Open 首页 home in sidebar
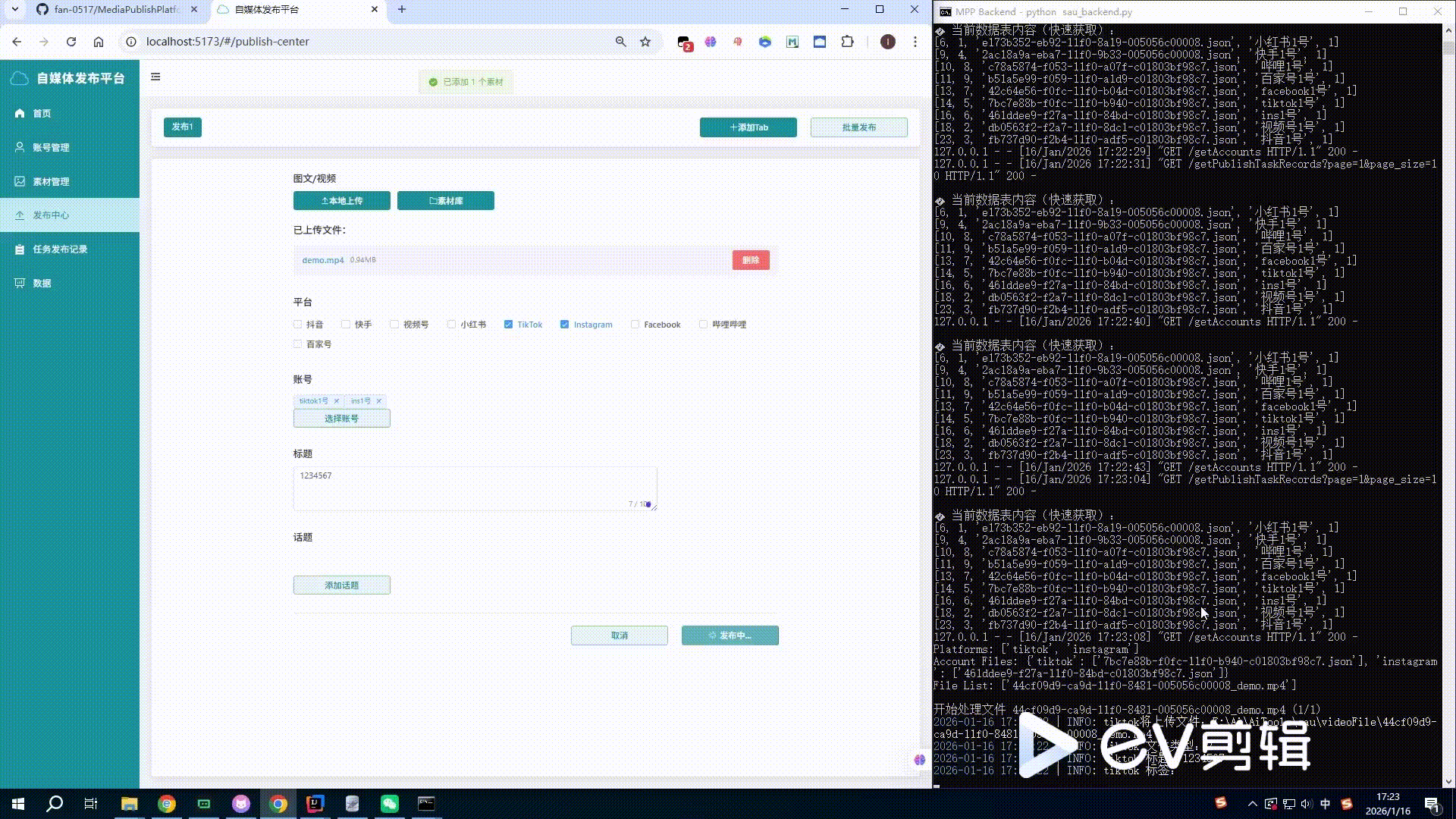 (x=42, y=114)
